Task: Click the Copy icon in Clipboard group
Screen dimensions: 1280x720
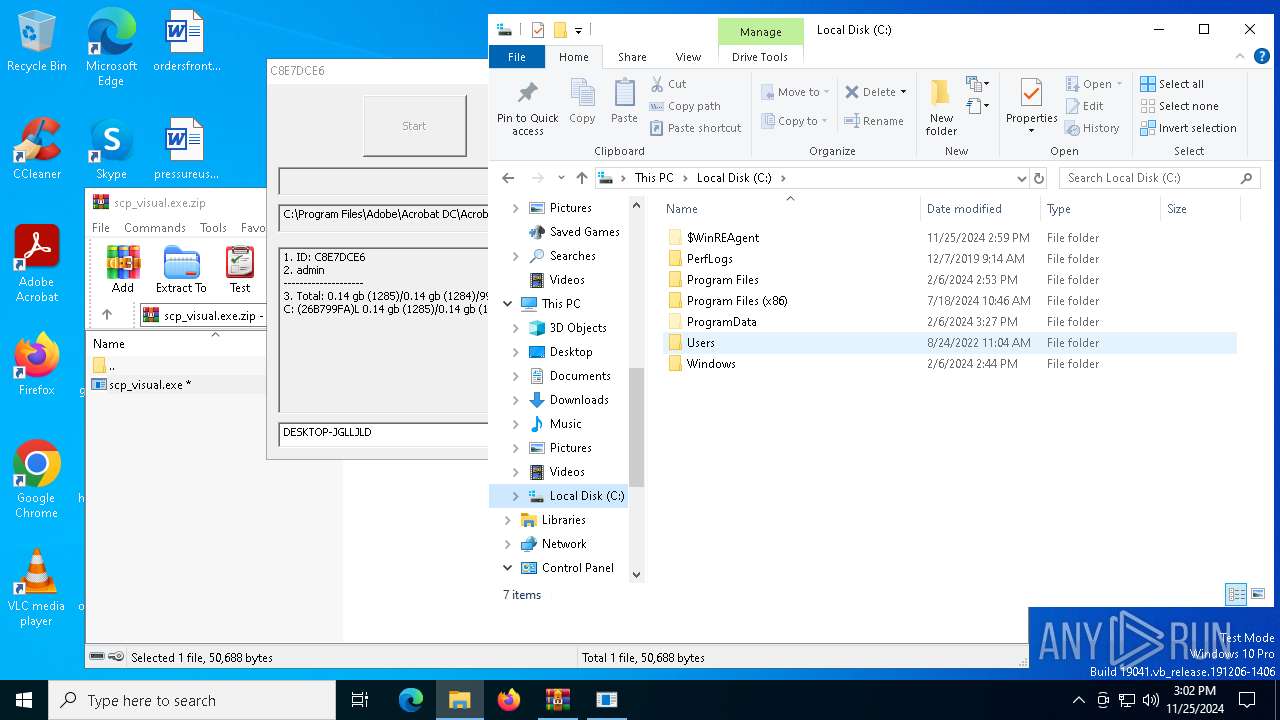Action: [582, 101]
